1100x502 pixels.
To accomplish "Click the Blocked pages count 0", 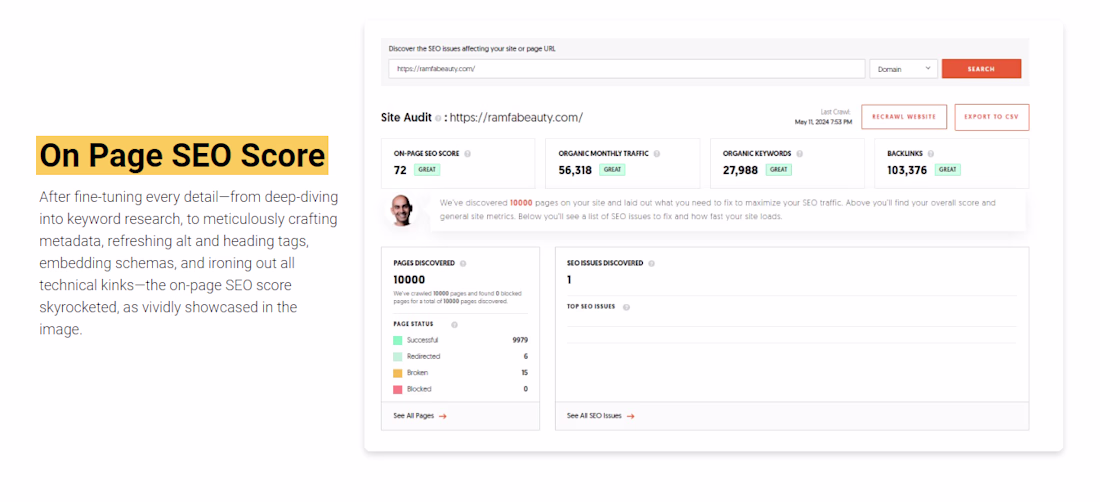I will (x=525, y=388).
